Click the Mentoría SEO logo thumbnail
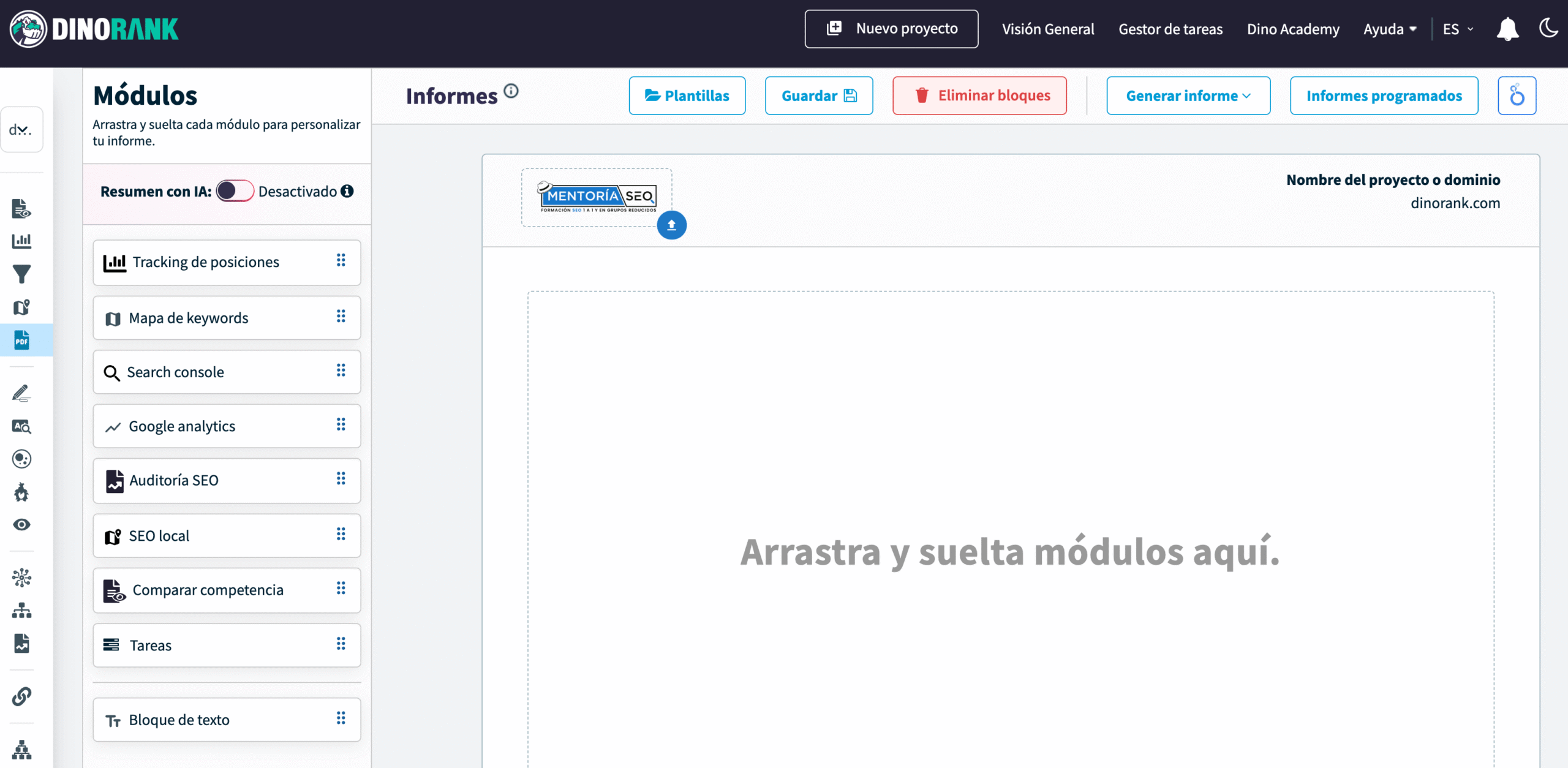The height and width of the screenshot is (768, 1568). [597, 197]
